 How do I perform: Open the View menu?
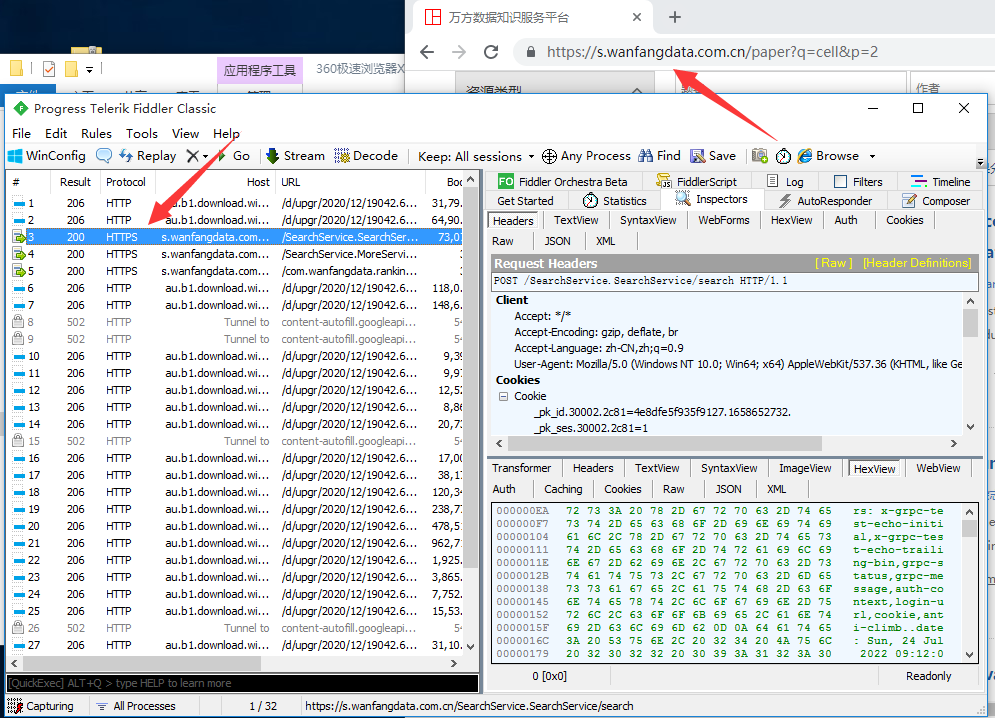(185, 133)
